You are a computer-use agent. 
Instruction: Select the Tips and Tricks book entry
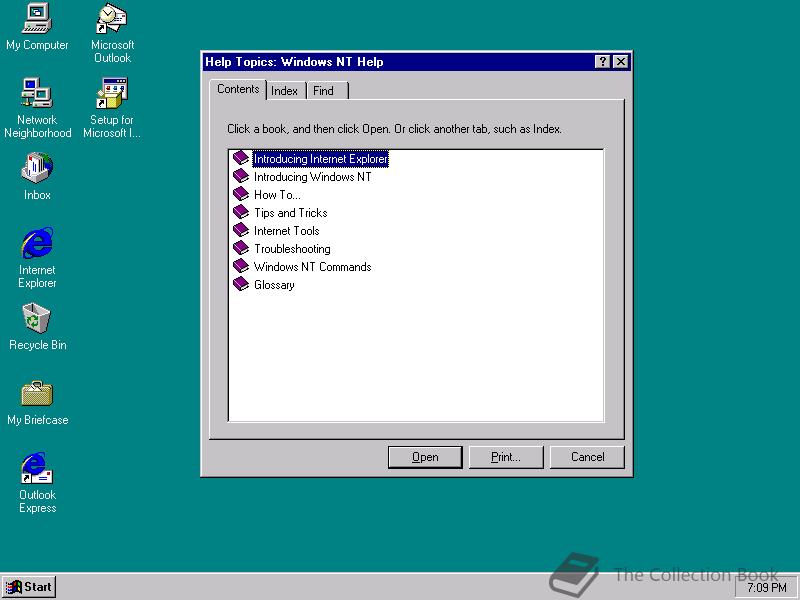click(290, 213)
